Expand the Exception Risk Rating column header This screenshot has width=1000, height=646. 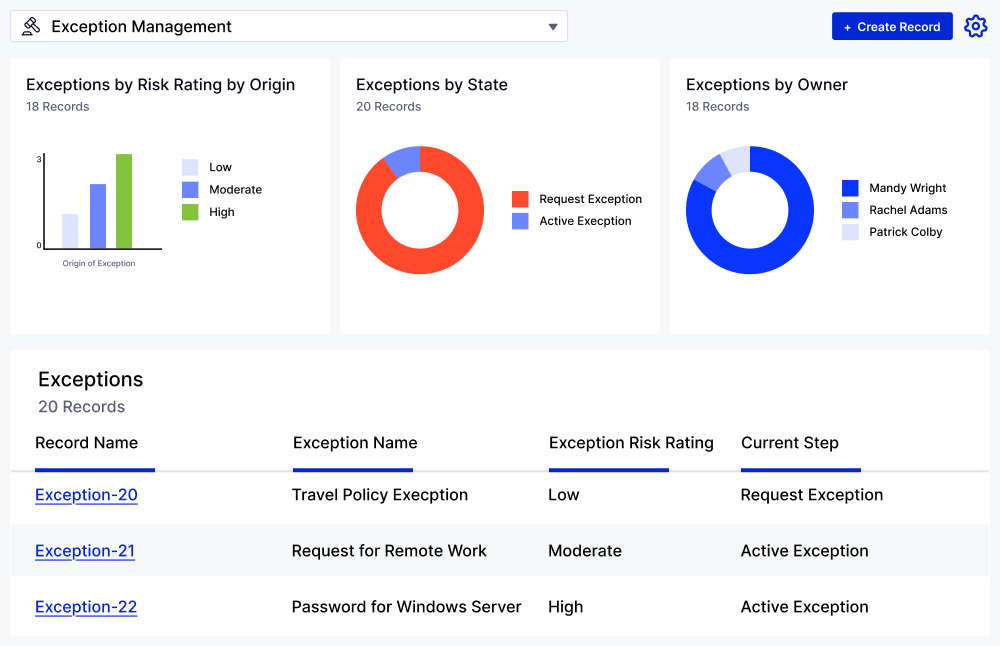pos(630,443)
